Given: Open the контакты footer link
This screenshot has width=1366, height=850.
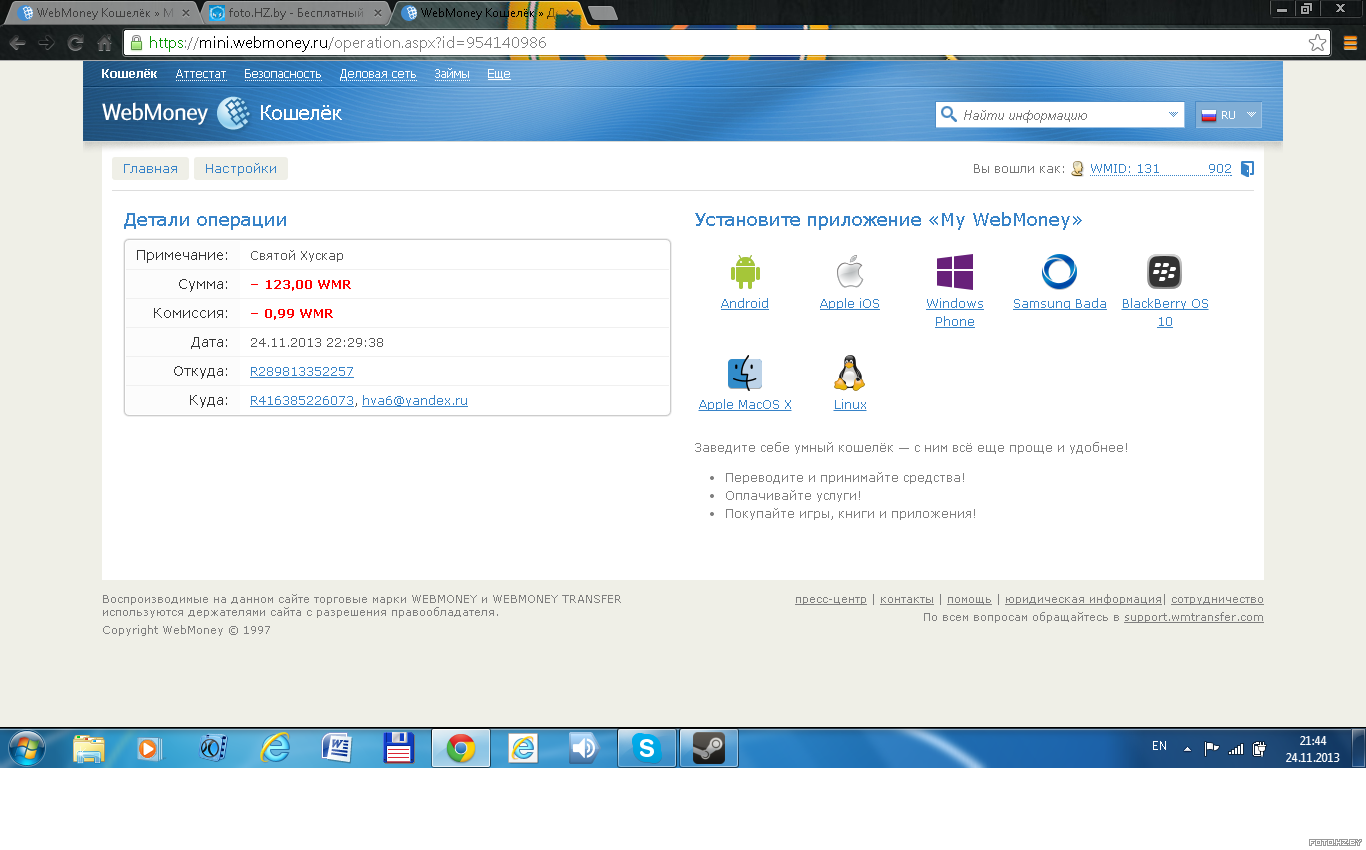Looking at the screenshot, I should 907,600.
